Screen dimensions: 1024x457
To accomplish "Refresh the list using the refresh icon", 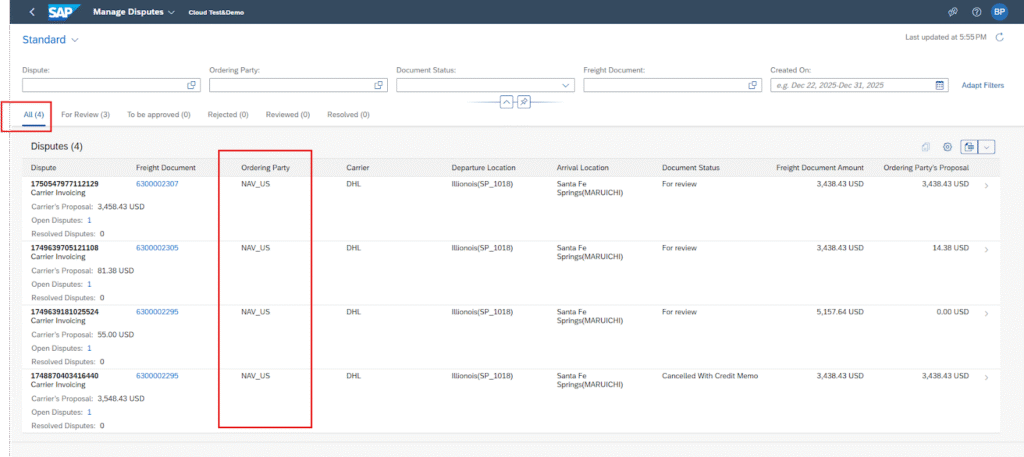I will point(999,37).
